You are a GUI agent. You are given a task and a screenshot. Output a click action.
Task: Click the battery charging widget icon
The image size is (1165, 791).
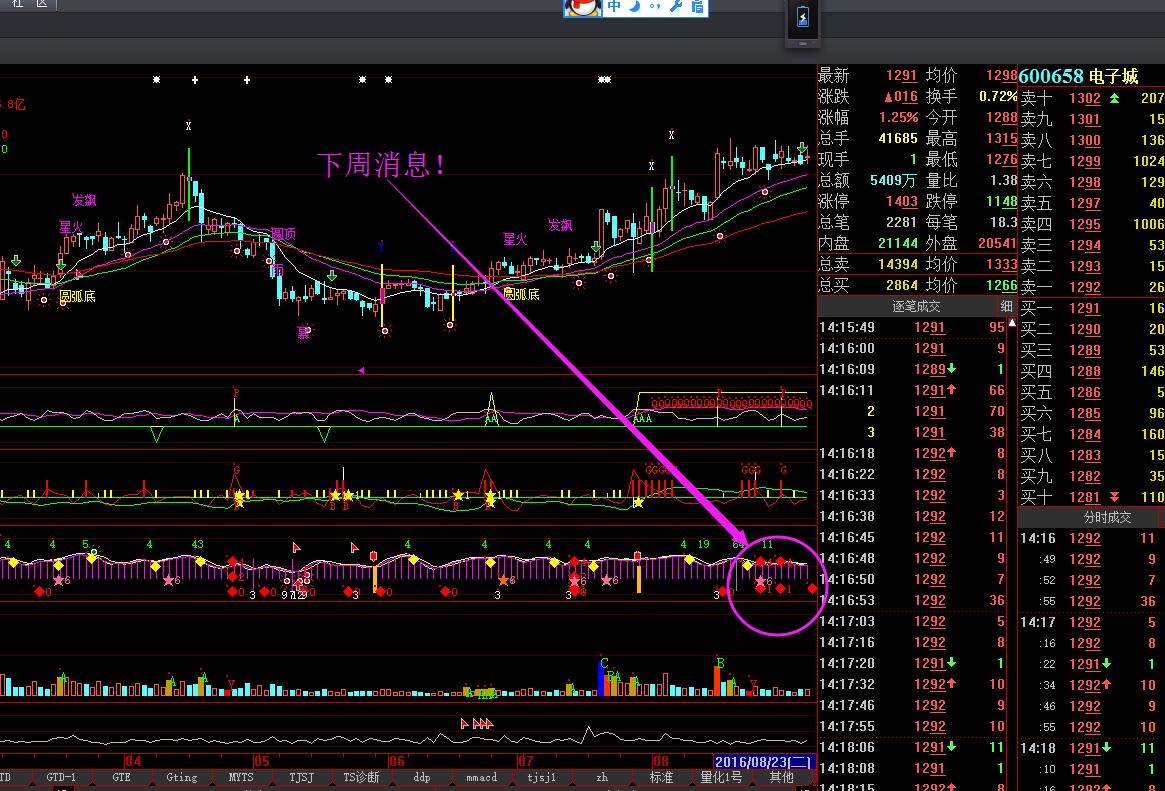(x=803, y=18)
